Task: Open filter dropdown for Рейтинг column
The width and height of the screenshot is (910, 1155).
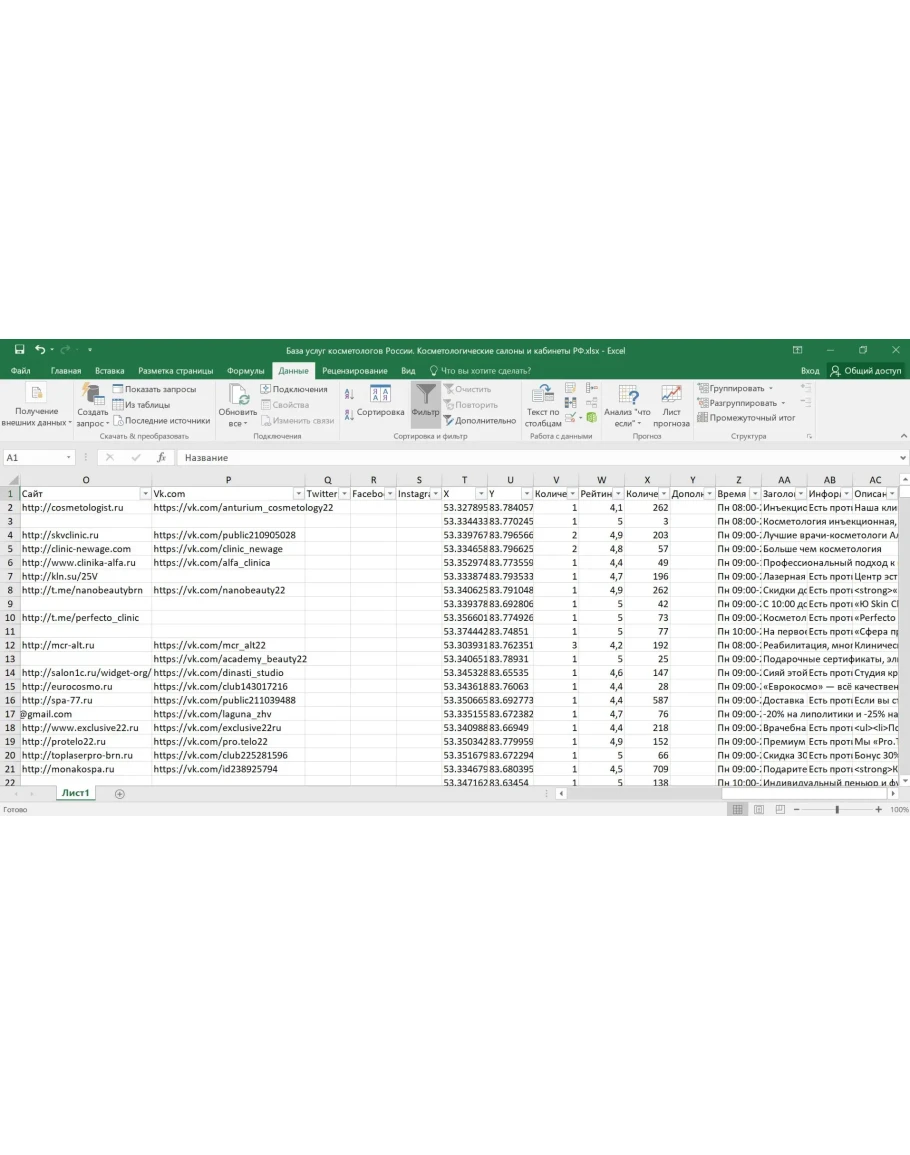Action: coord(618,494)
